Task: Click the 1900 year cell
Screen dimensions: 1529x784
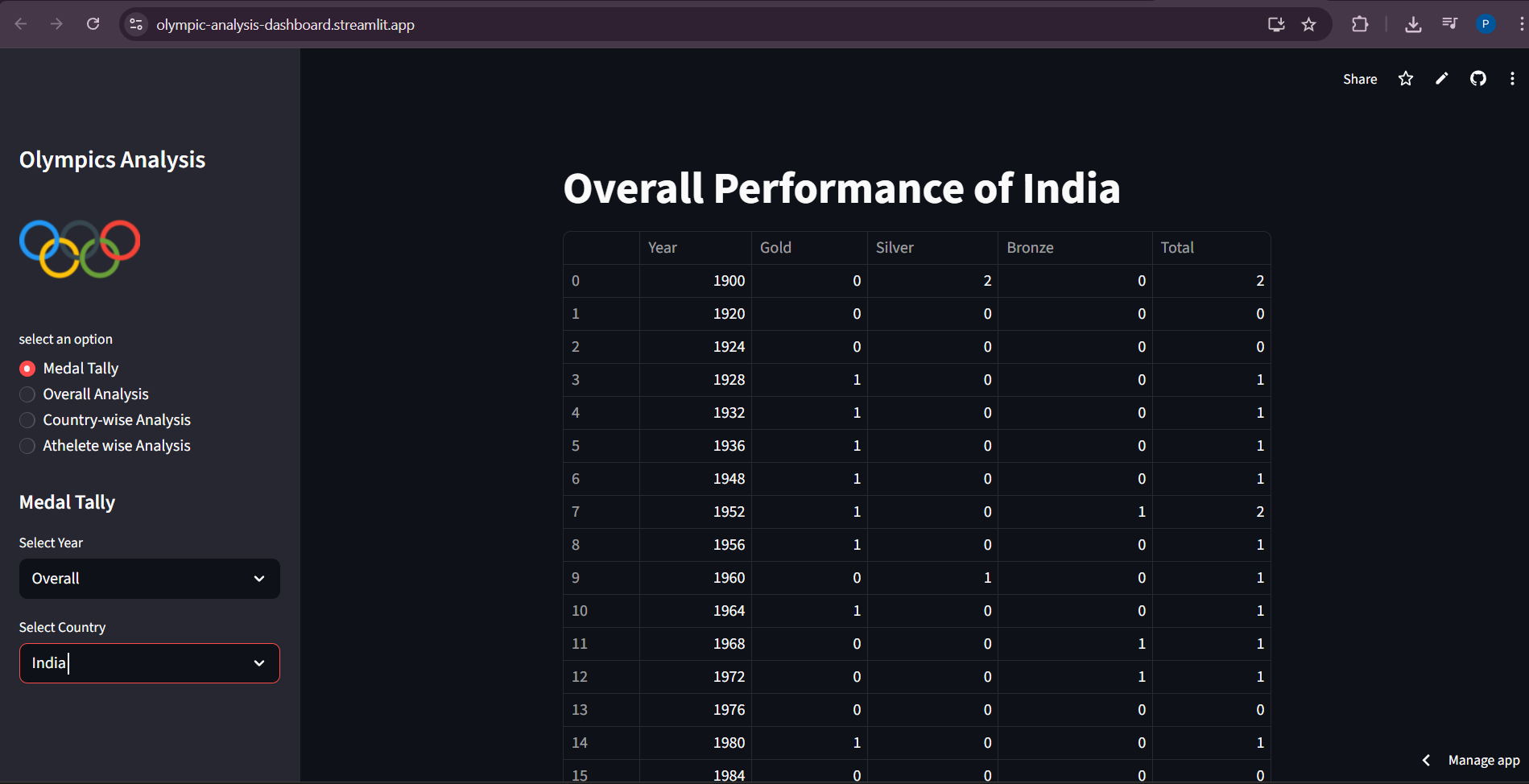Action: pyautogui.click(x=696, y=281)
